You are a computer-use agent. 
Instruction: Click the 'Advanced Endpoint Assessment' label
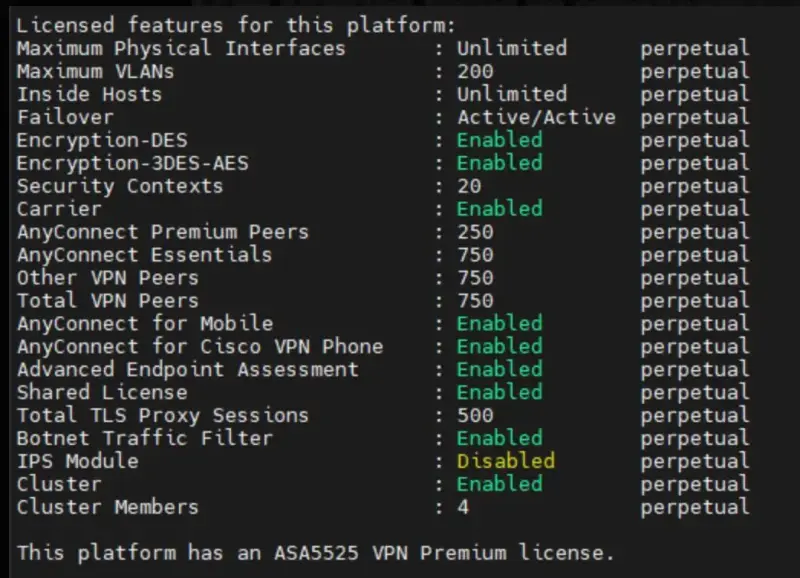point(187,369)
